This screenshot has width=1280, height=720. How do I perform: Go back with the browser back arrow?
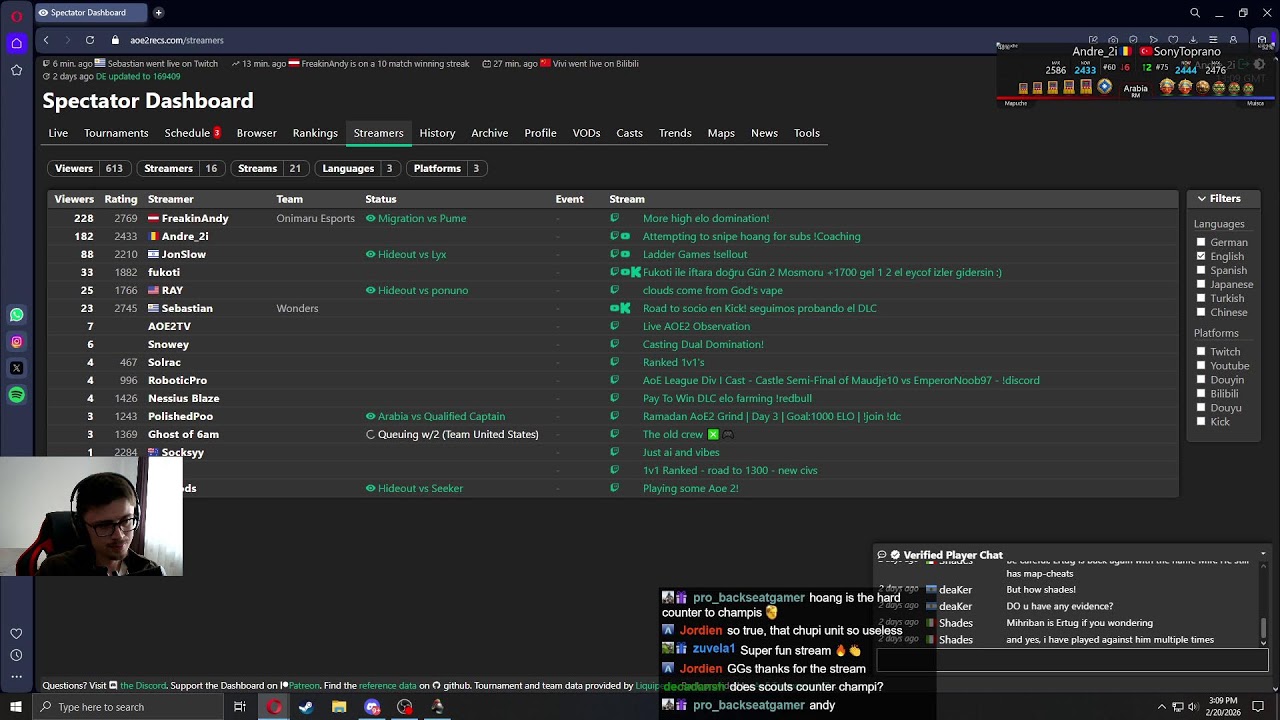pos(46,40)
